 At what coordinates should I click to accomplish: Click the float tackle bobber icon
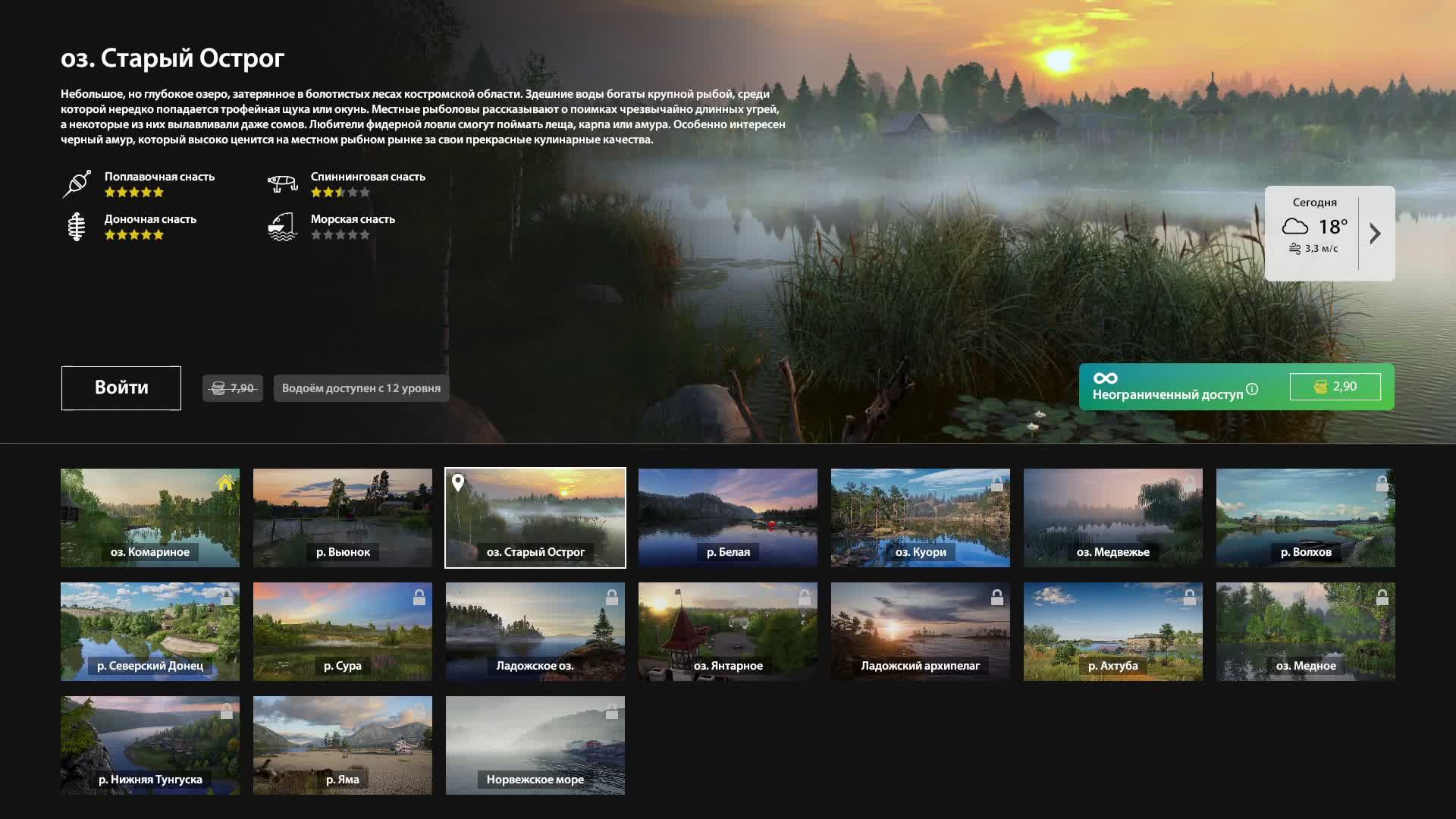coord(77,184)
